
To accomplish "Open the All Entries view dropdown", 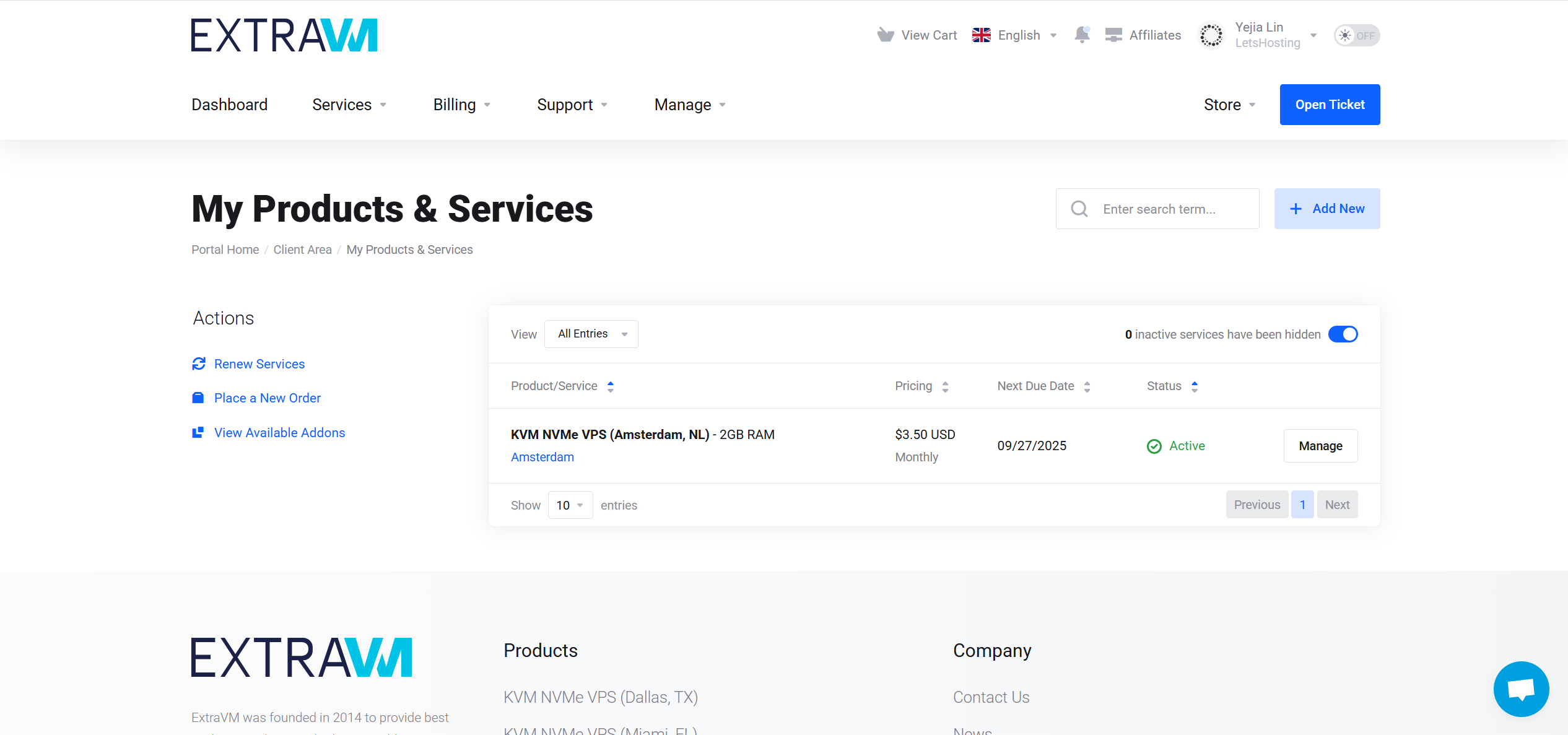I will 591,334.
